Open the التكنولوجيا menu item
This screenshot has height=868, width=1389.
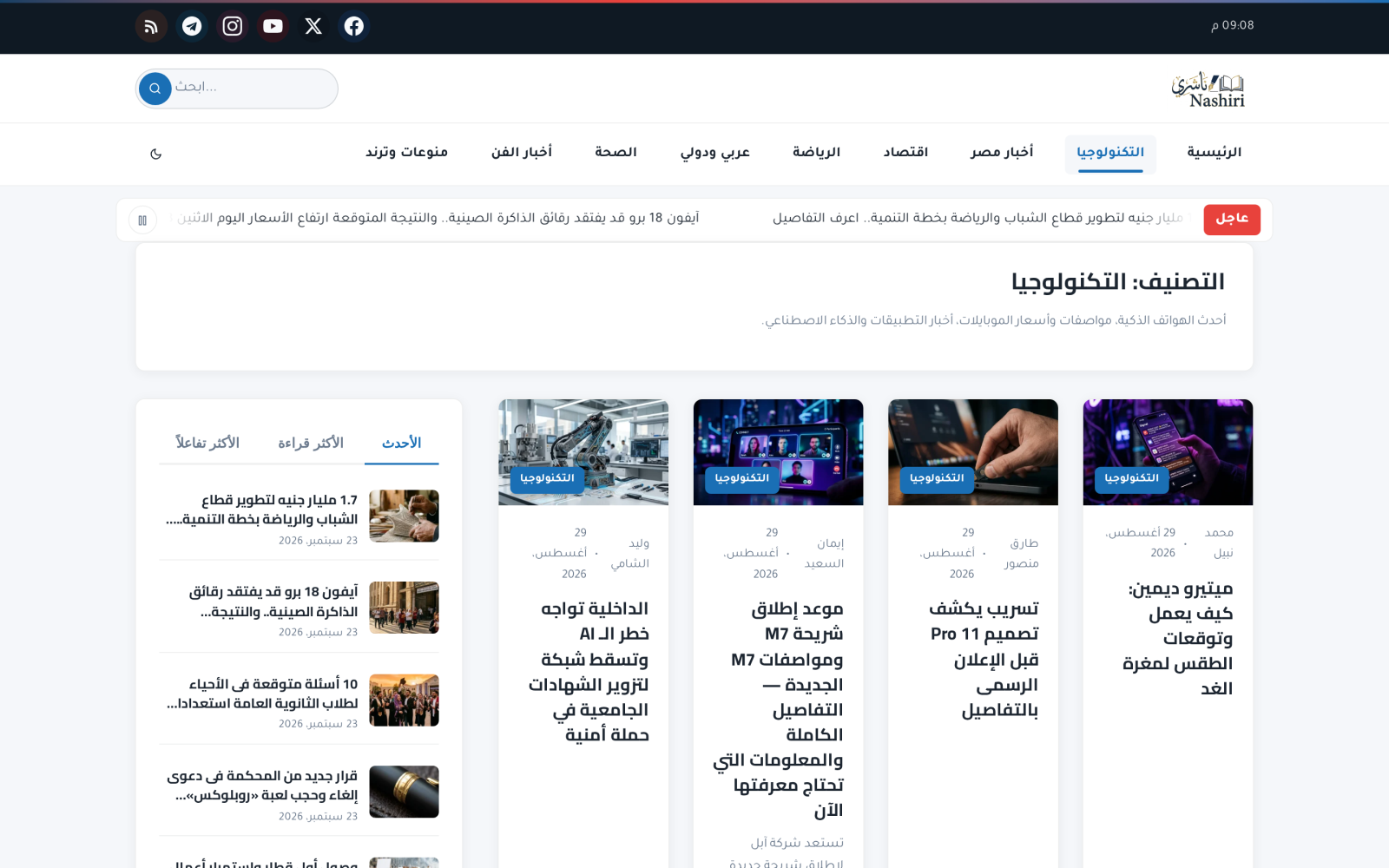tap(1110, 153)
